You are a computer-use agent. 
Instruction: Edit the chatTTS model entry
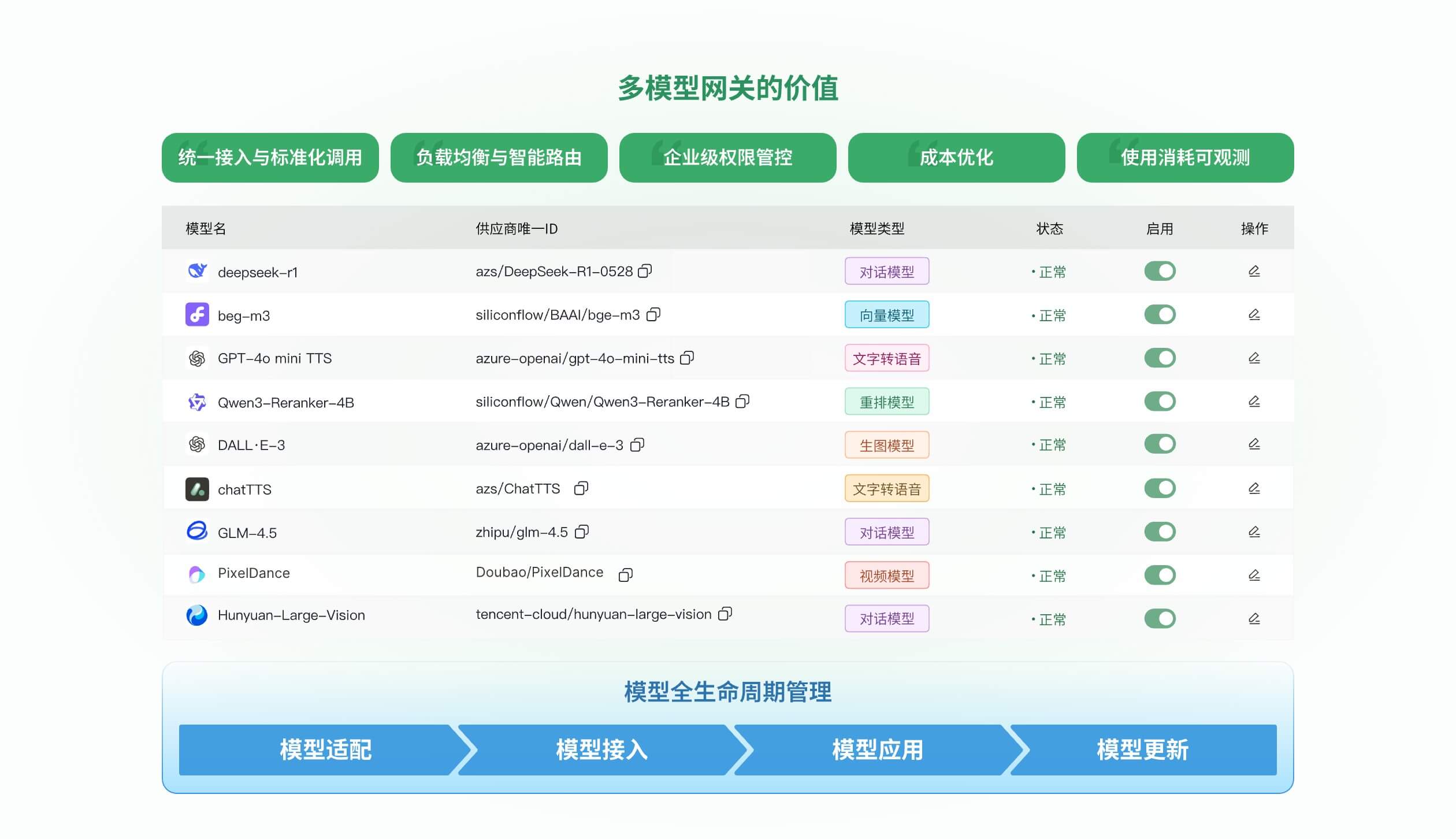pos(1254,488)
